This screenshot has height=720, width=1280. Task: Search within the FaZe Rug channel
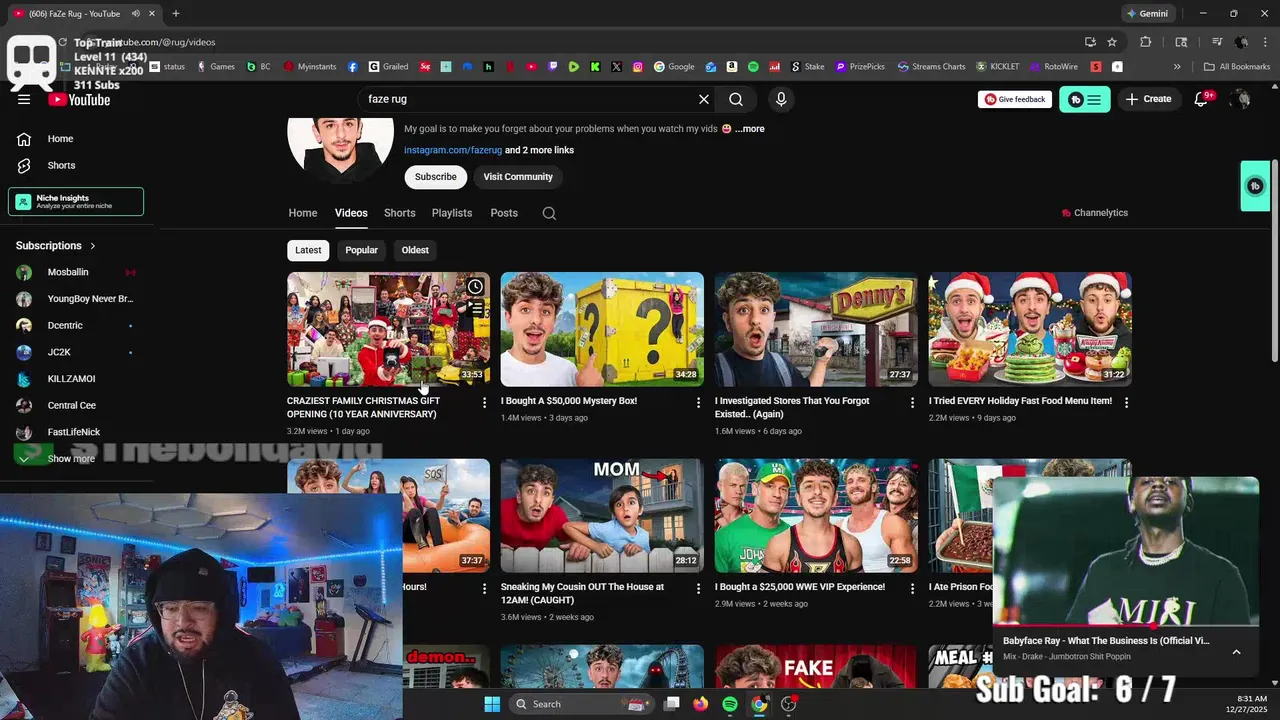pyautogui.click(x=549, y=213)
